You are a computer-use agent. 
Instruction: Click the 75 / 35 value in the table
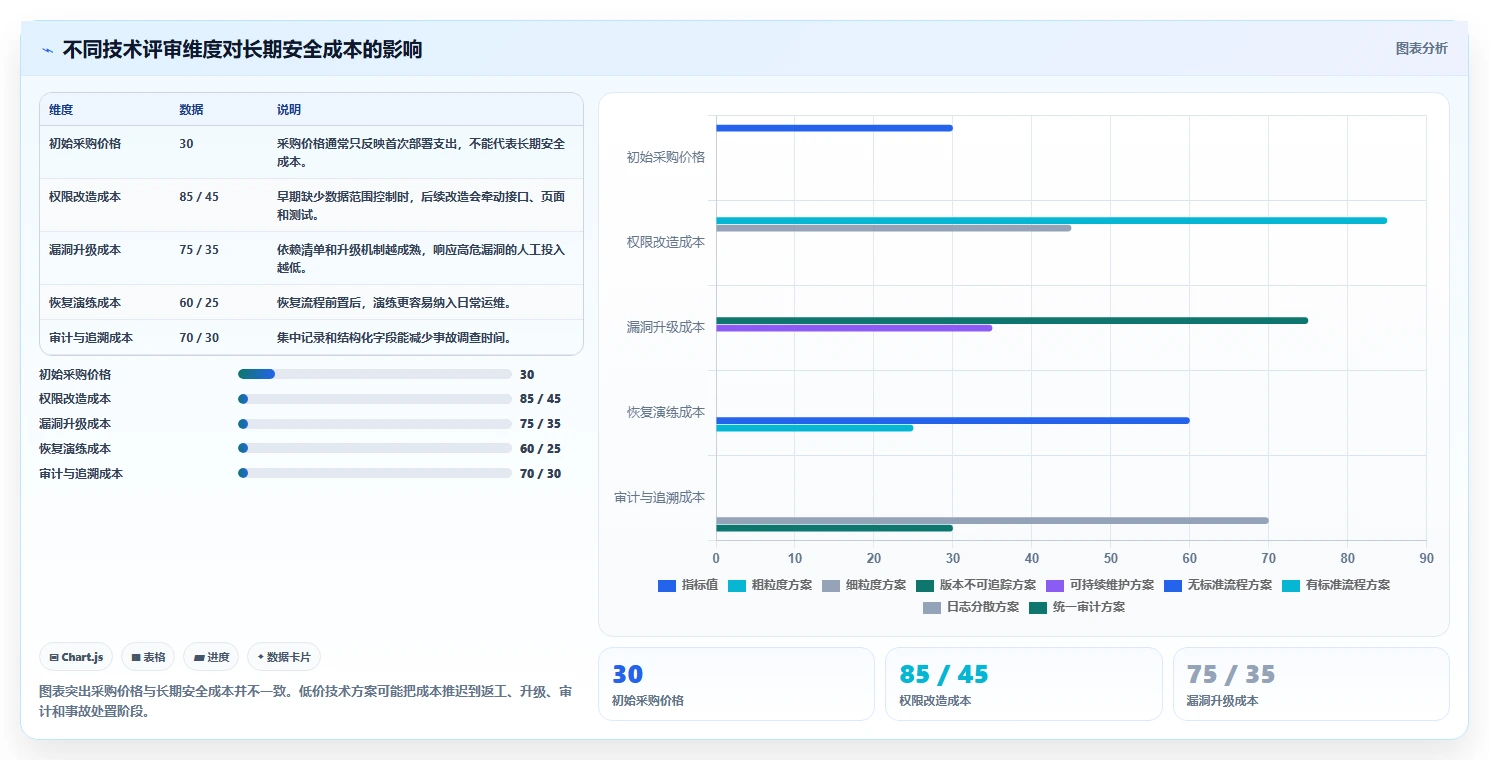[x=199, y=249]
